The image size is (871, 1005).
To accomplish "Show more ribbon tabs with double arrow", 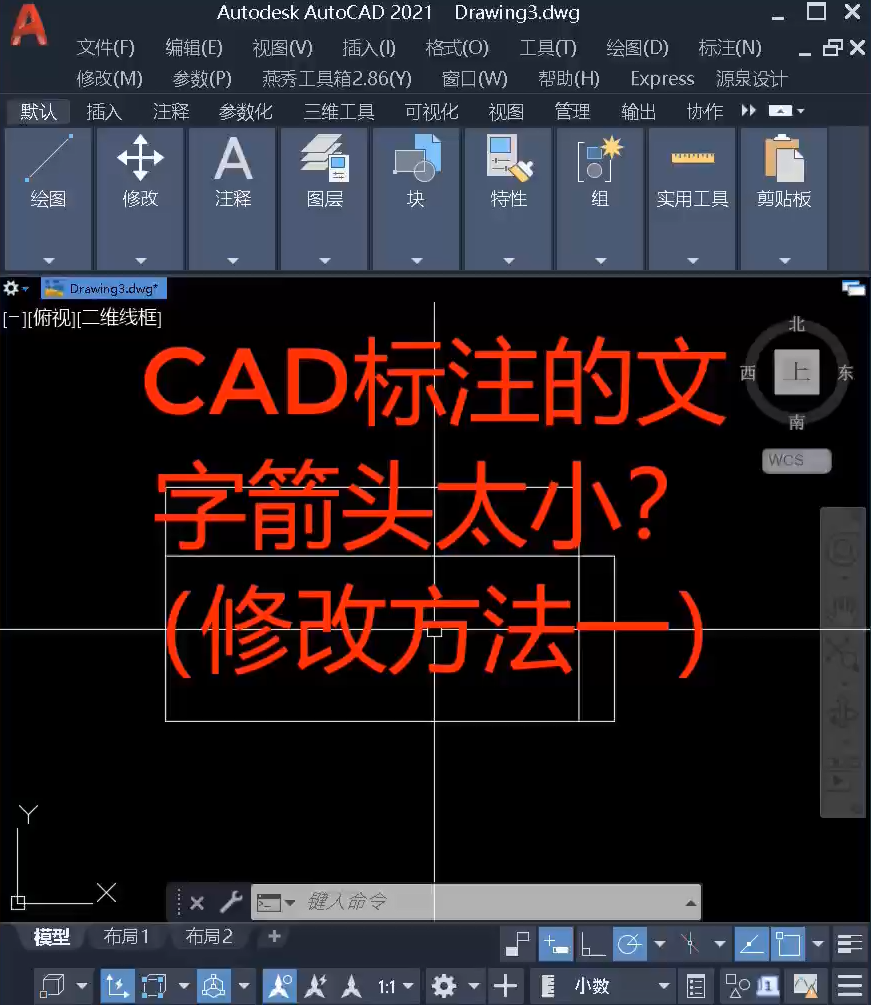I will point(748,111).
